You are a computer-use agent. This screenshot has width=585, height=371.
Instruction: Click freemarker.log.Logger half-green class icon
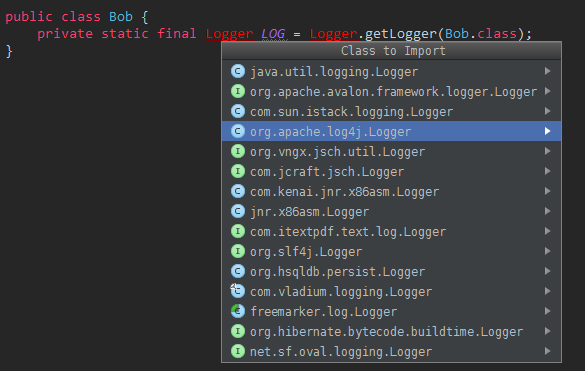pyautogui.click(x=238, y=311)
